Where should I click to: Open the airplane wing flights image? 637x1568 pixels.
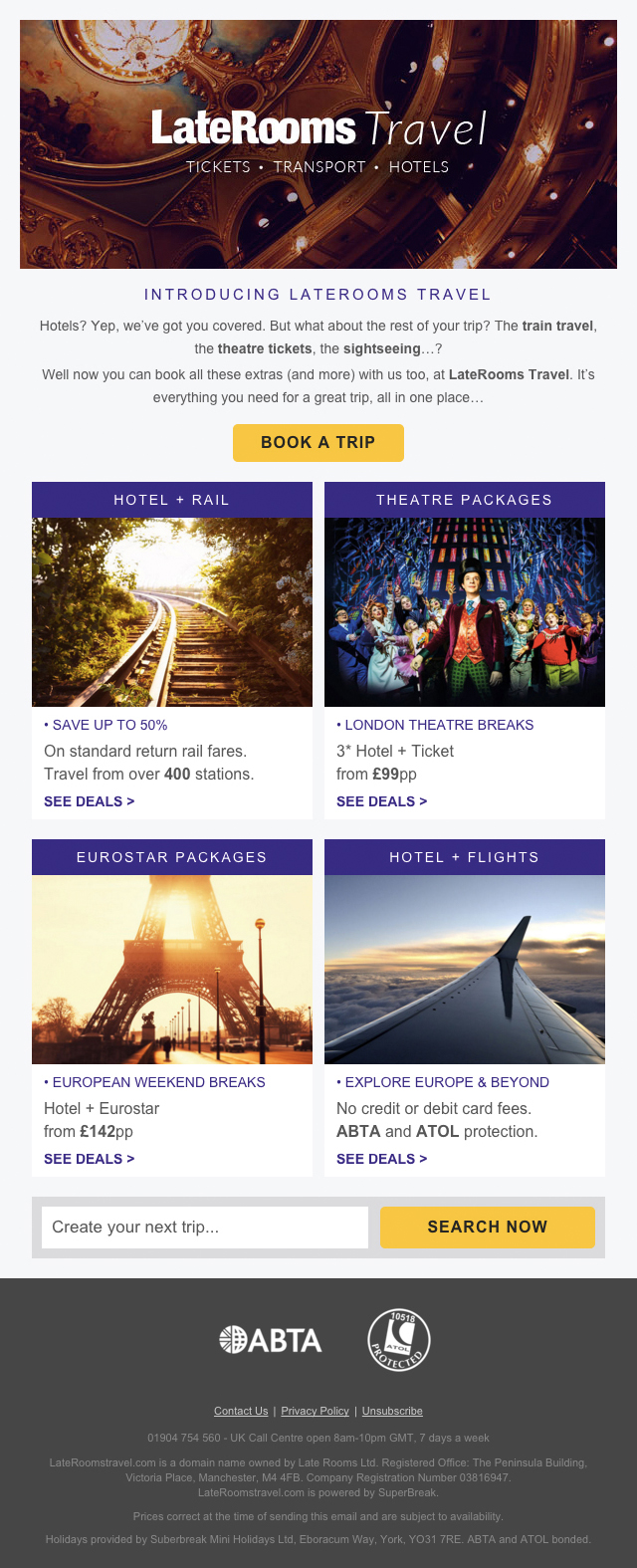(x=465, y=970)
